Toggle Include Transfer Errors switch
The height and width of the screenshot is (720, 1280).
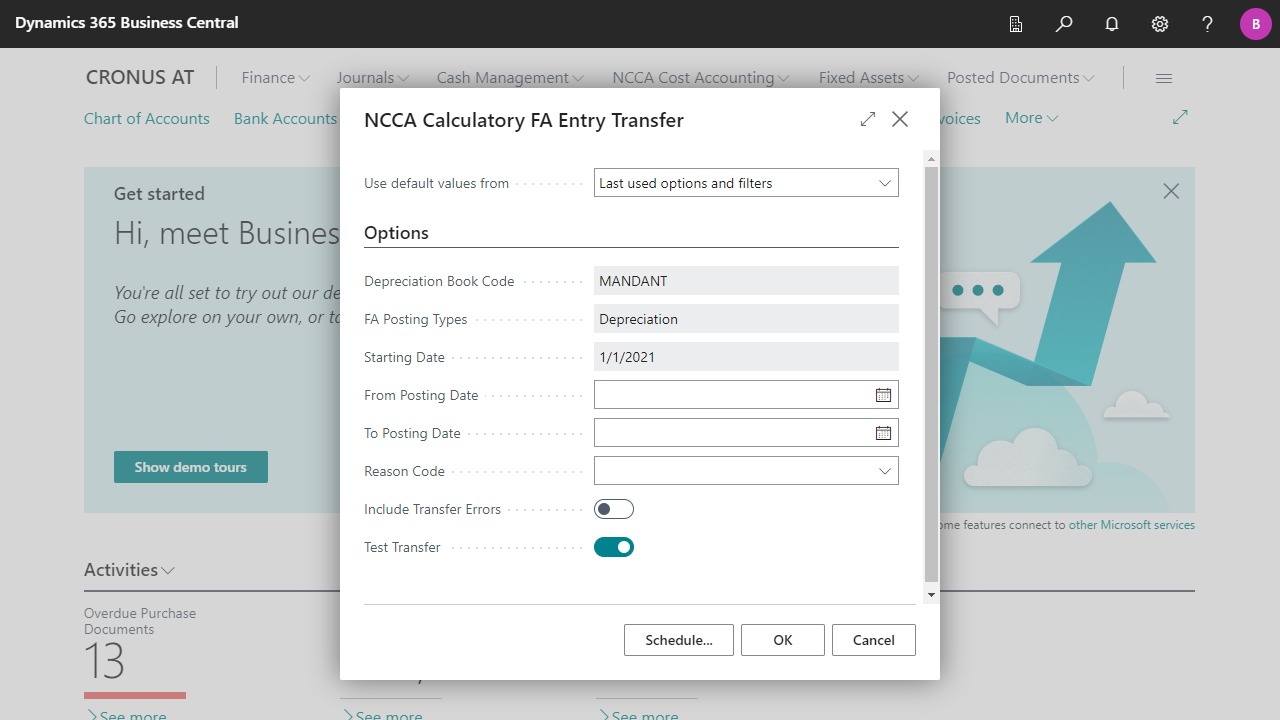pyautogui.click(x=614, y=509)
